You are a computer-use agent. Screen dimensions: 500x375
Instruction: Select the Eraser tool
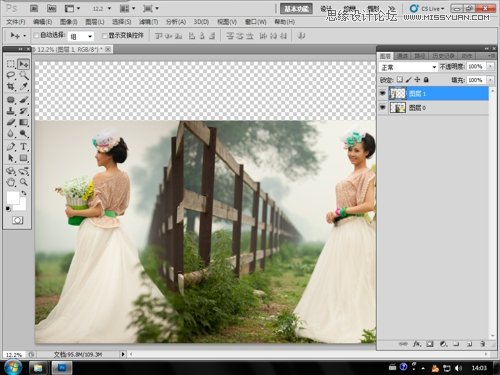coord(11,122)
